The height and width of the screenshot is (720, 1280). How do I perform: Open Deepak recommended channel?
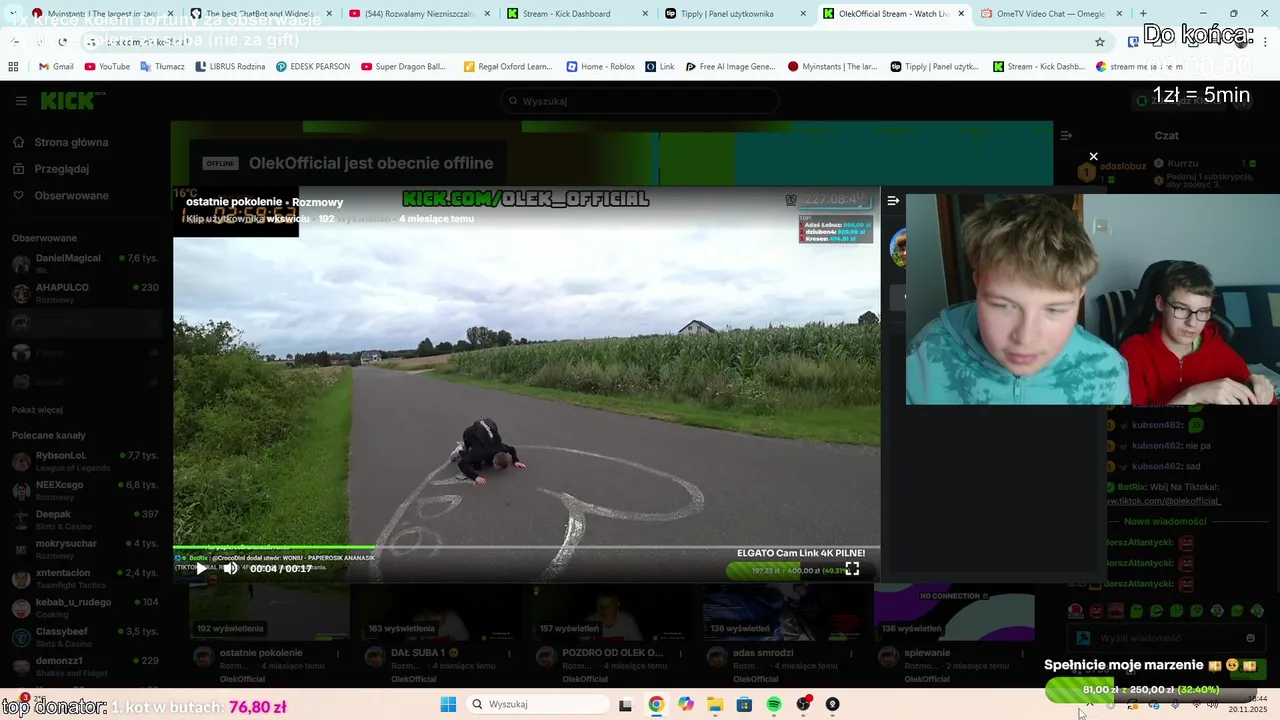pyautogui.click(x=85, y=518)
